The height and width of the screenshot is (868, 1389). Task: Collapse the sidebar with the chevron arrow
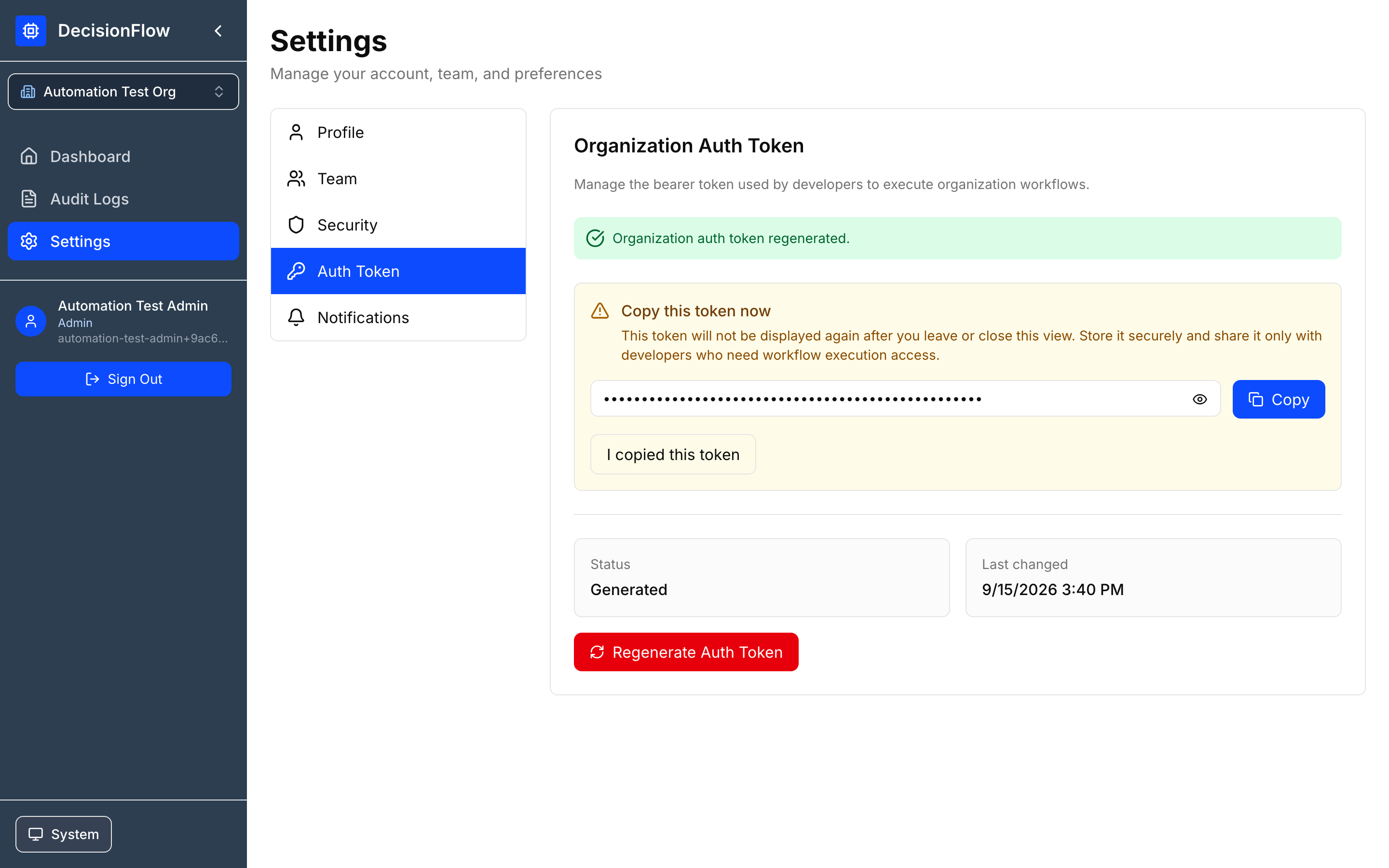[218, 30]
